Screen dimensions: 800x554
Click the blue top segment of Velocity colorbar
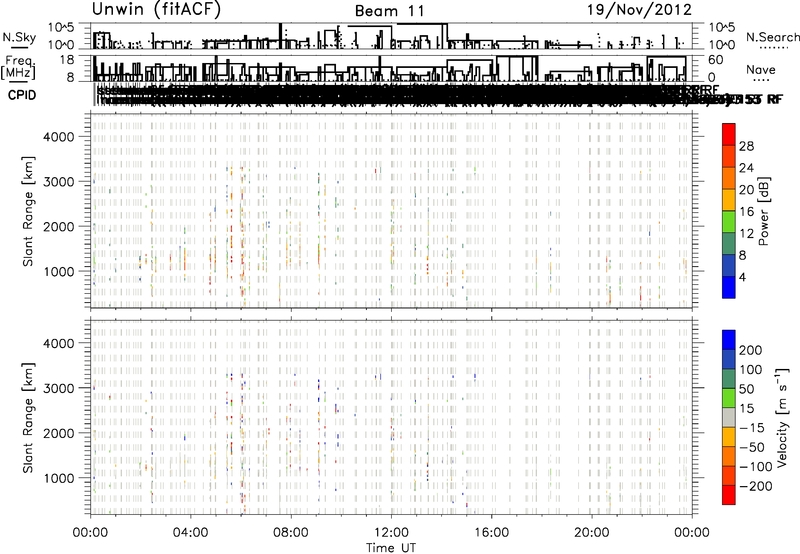point(729,340)
